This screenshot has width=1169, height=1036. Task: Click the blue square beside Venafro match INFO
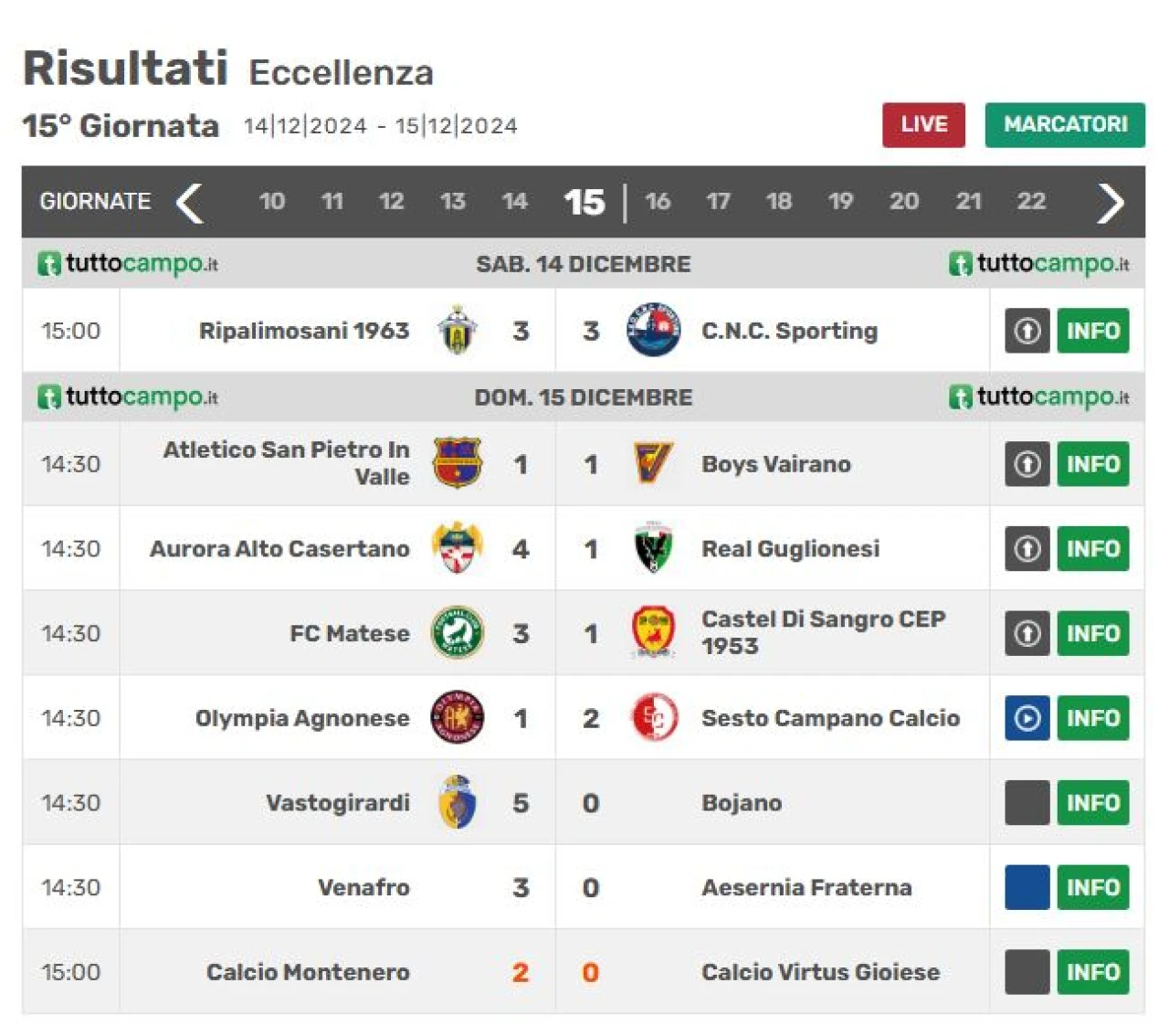point(1027,887)
